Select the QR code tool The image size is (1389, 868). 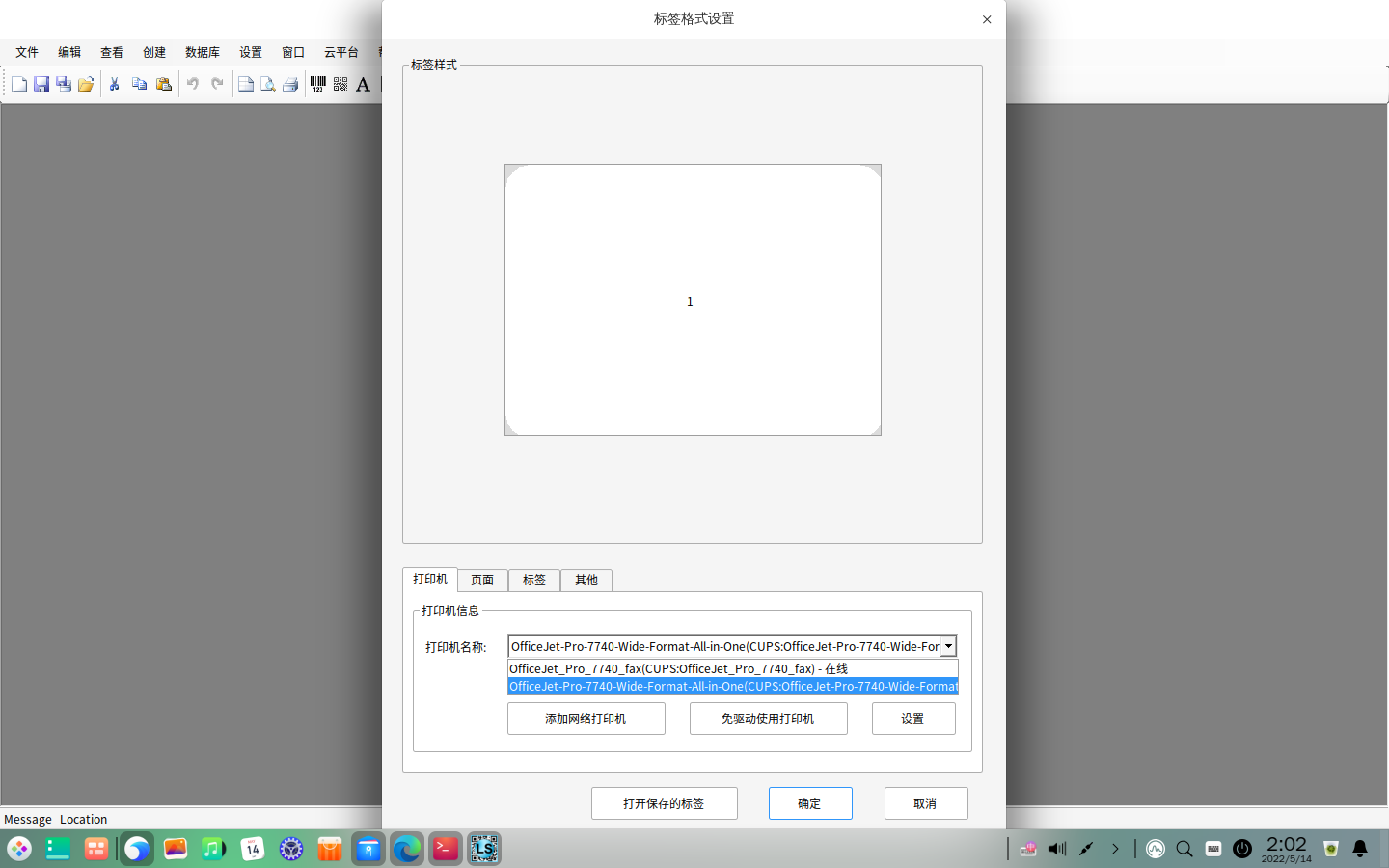pyautogui.click(x=340, y=84)
